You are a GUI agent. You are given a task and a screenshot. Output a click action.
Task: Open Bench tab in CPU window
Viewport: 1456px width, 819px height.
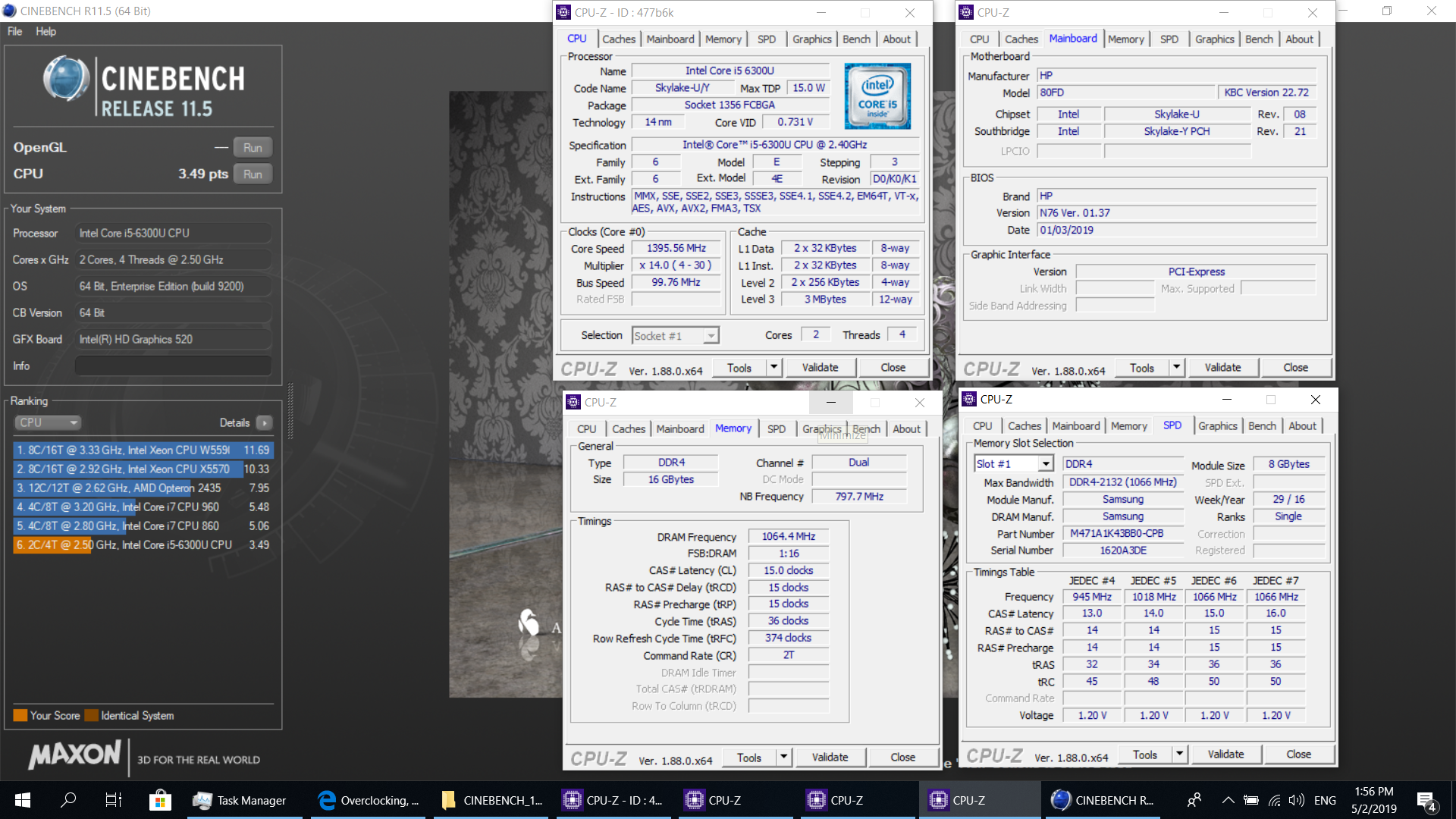tap(856, 39)
